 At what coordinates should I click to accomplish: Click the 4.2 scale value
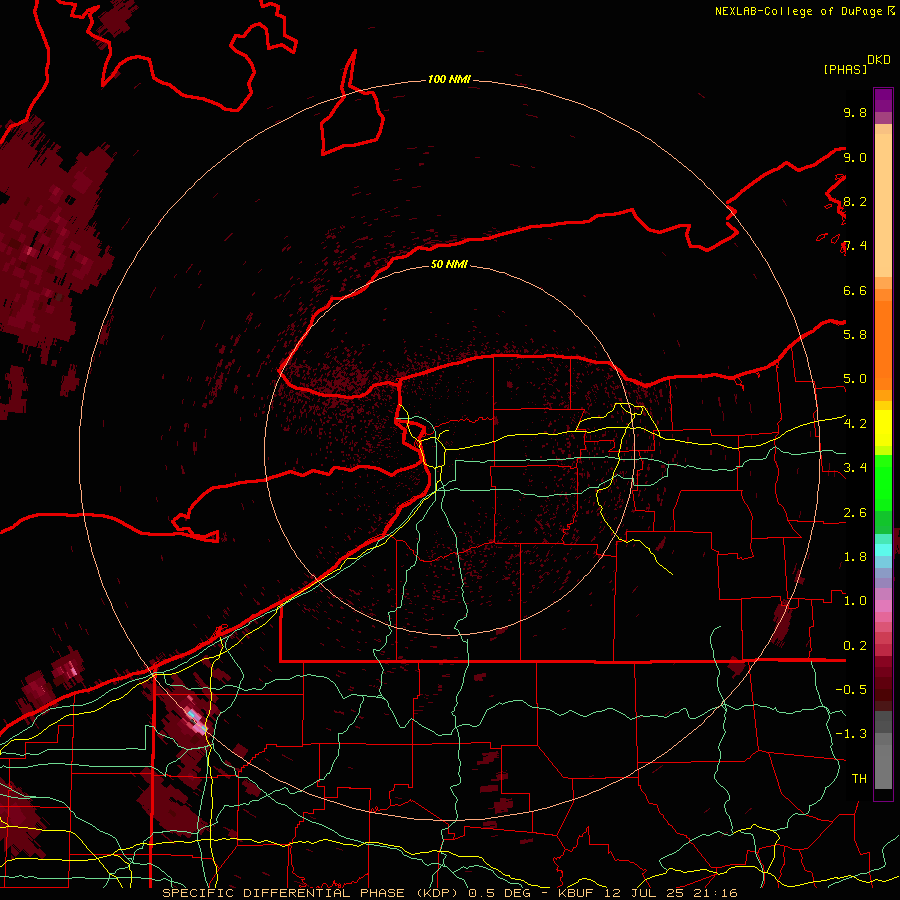pos(855,424)
